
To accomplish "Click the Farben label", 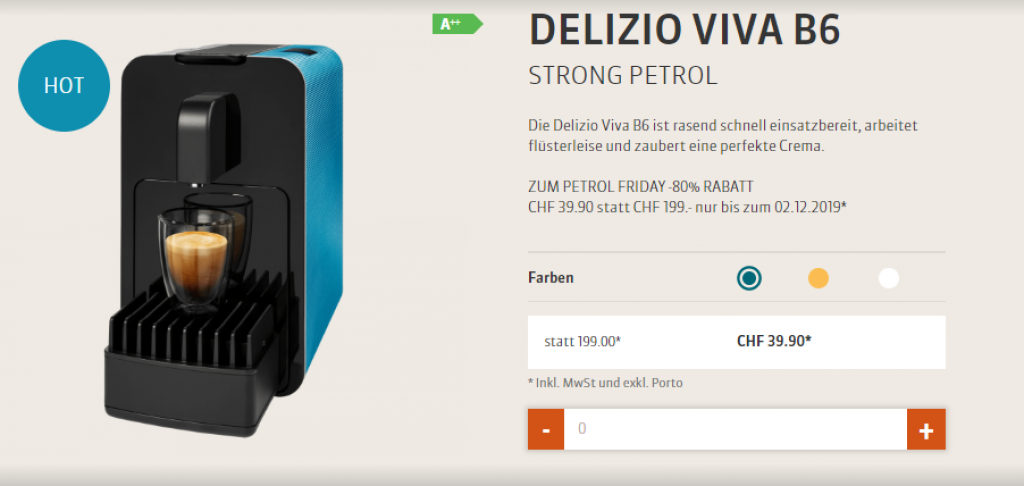I will 551,278.
